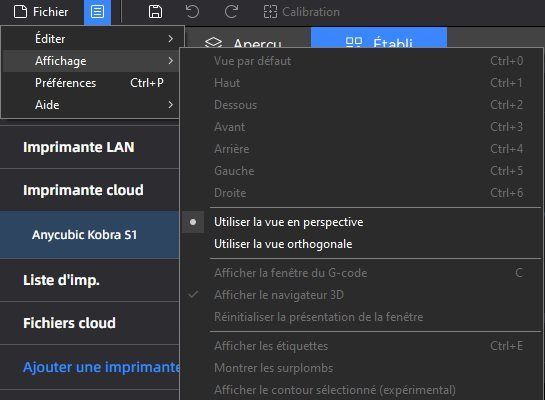Toggle Montrer les surplombs
This screenshot has height=400, width=545.
click(361, 368)
